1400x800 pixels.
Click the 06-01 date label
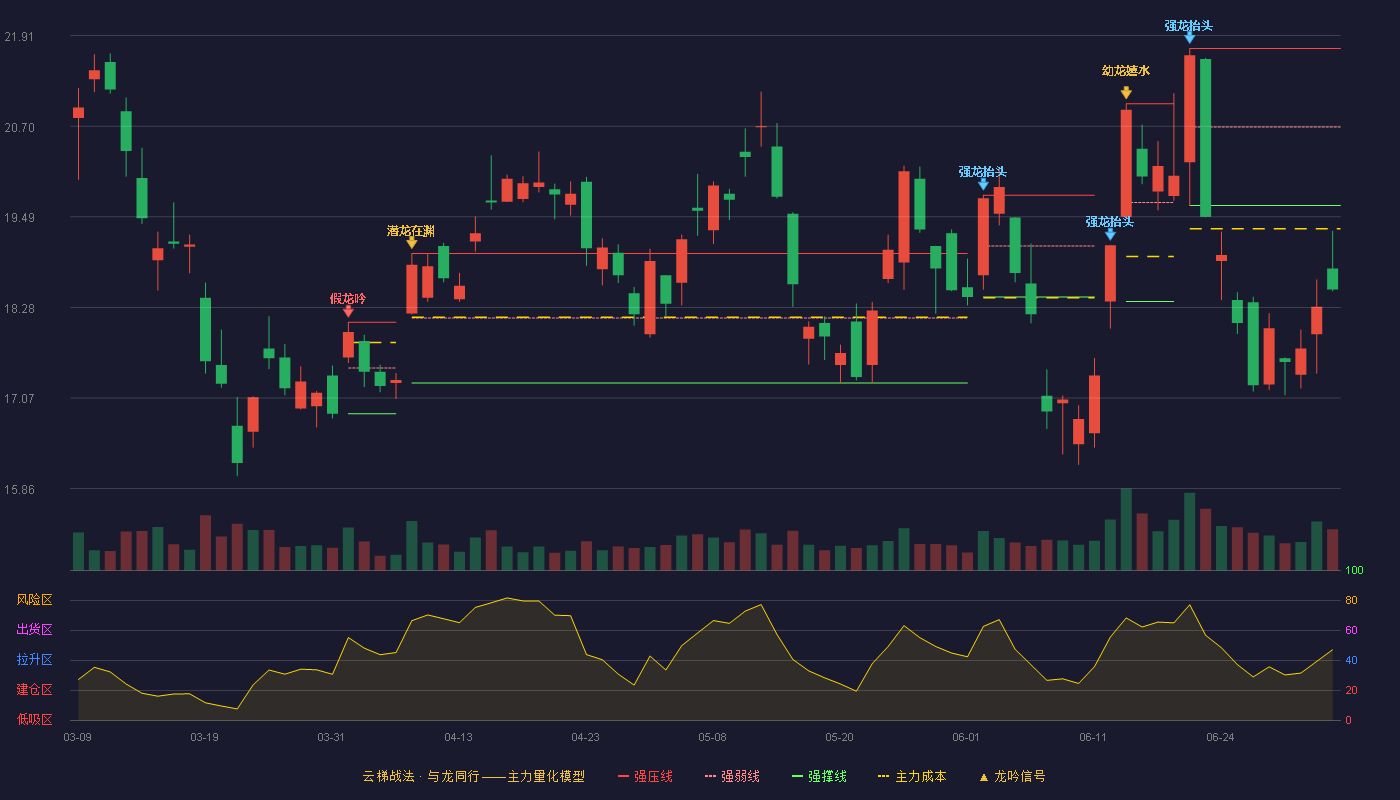pyautogui.click(x=966, y=737)
